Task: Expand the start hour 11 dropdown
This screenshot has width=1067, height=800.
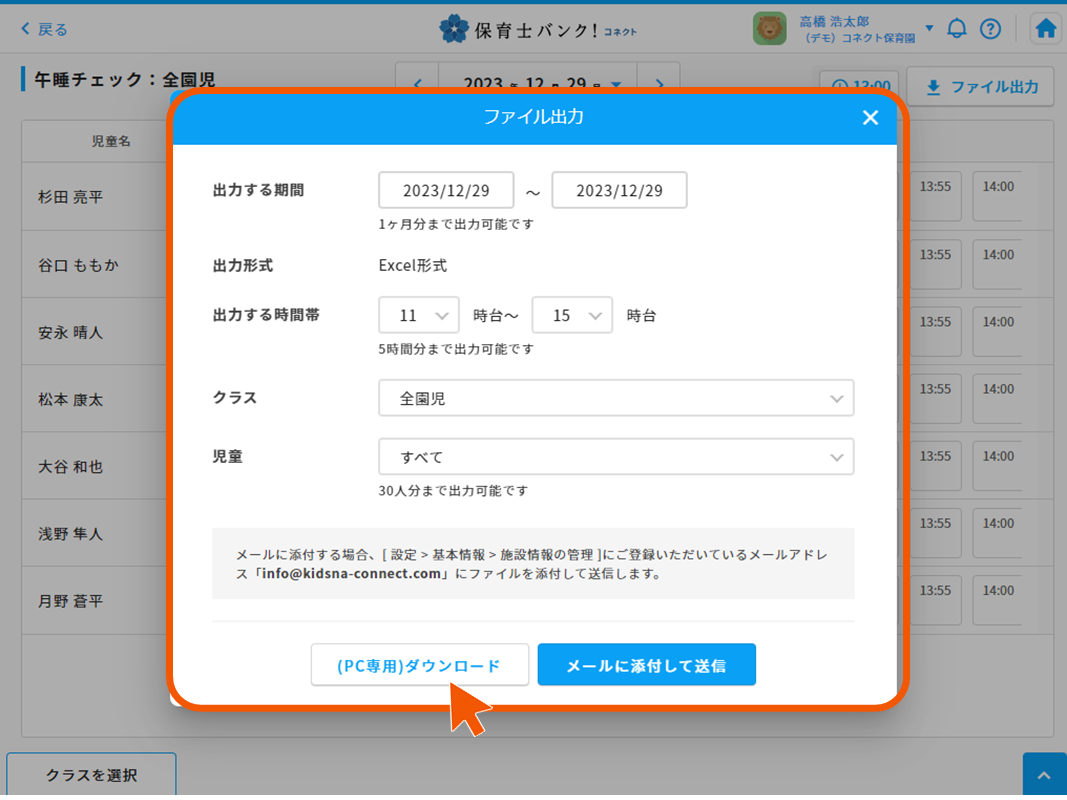Action: click(x=419, y=315)
